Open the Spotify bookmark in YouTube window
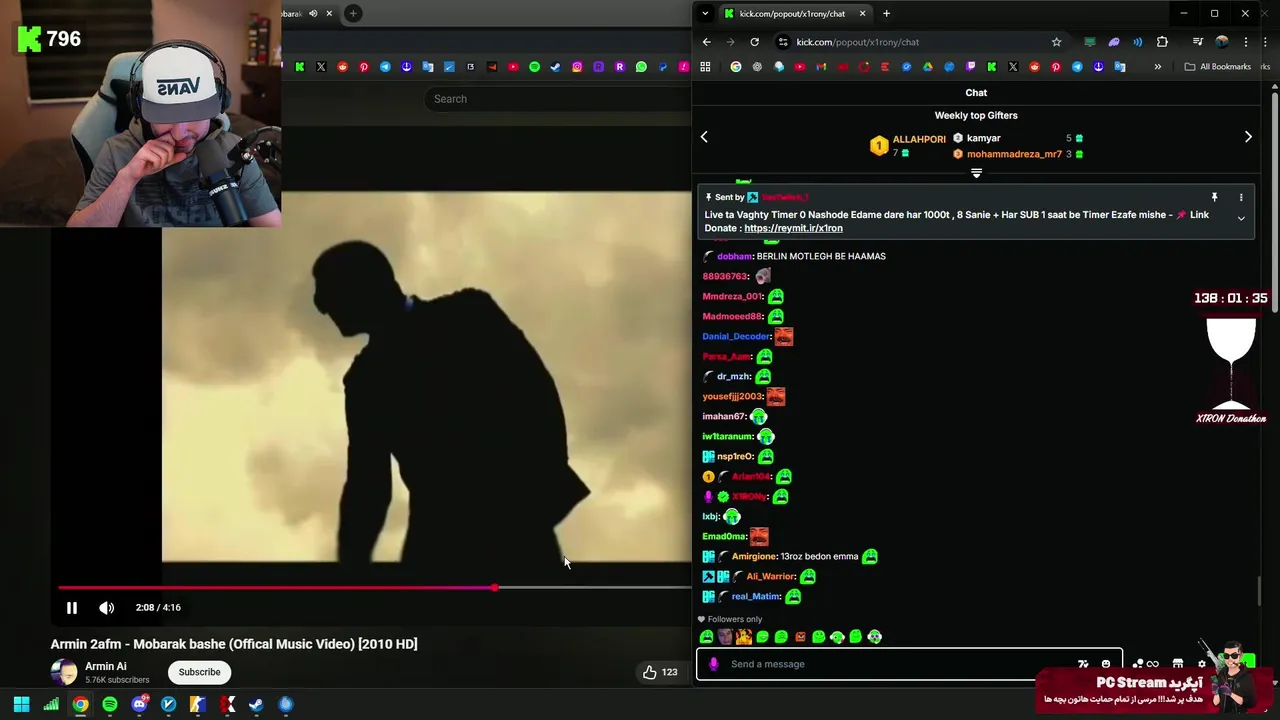The width and height of the screenshot is (1280, 720). 534,67
